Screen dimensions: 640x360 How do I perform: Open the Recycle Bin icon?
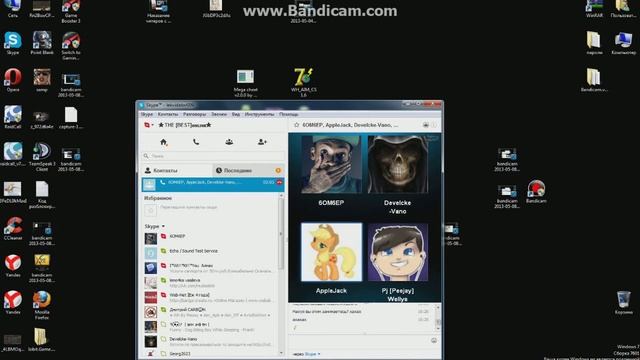[624, 302]
